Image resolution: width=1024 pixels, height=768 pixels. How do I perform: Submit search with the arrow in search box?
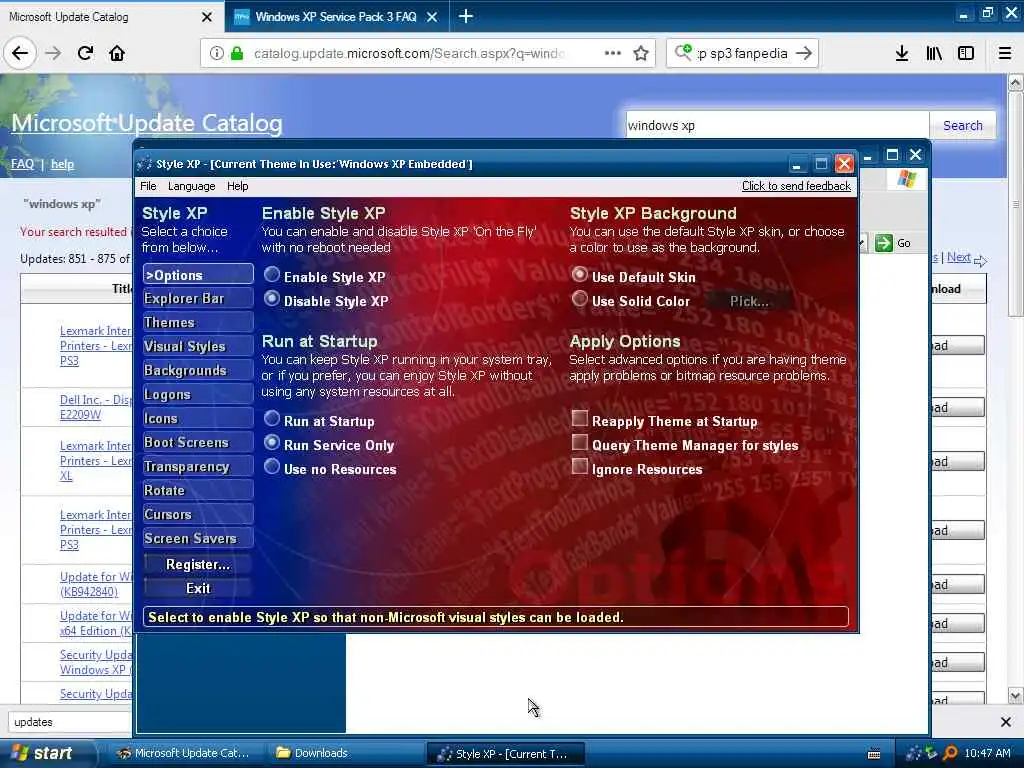(804, 54)
